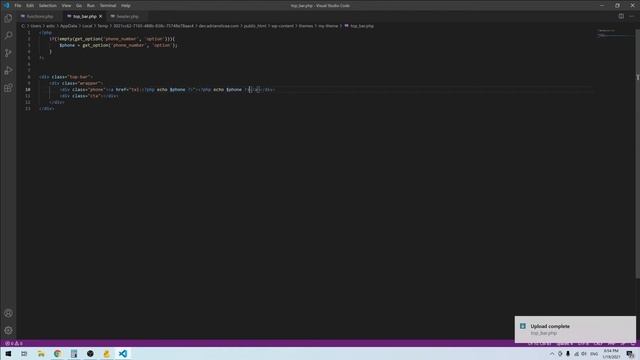640x360 pixels.
Task: Open the yellow duck taskbar app
Action: (x=106, y=353)
